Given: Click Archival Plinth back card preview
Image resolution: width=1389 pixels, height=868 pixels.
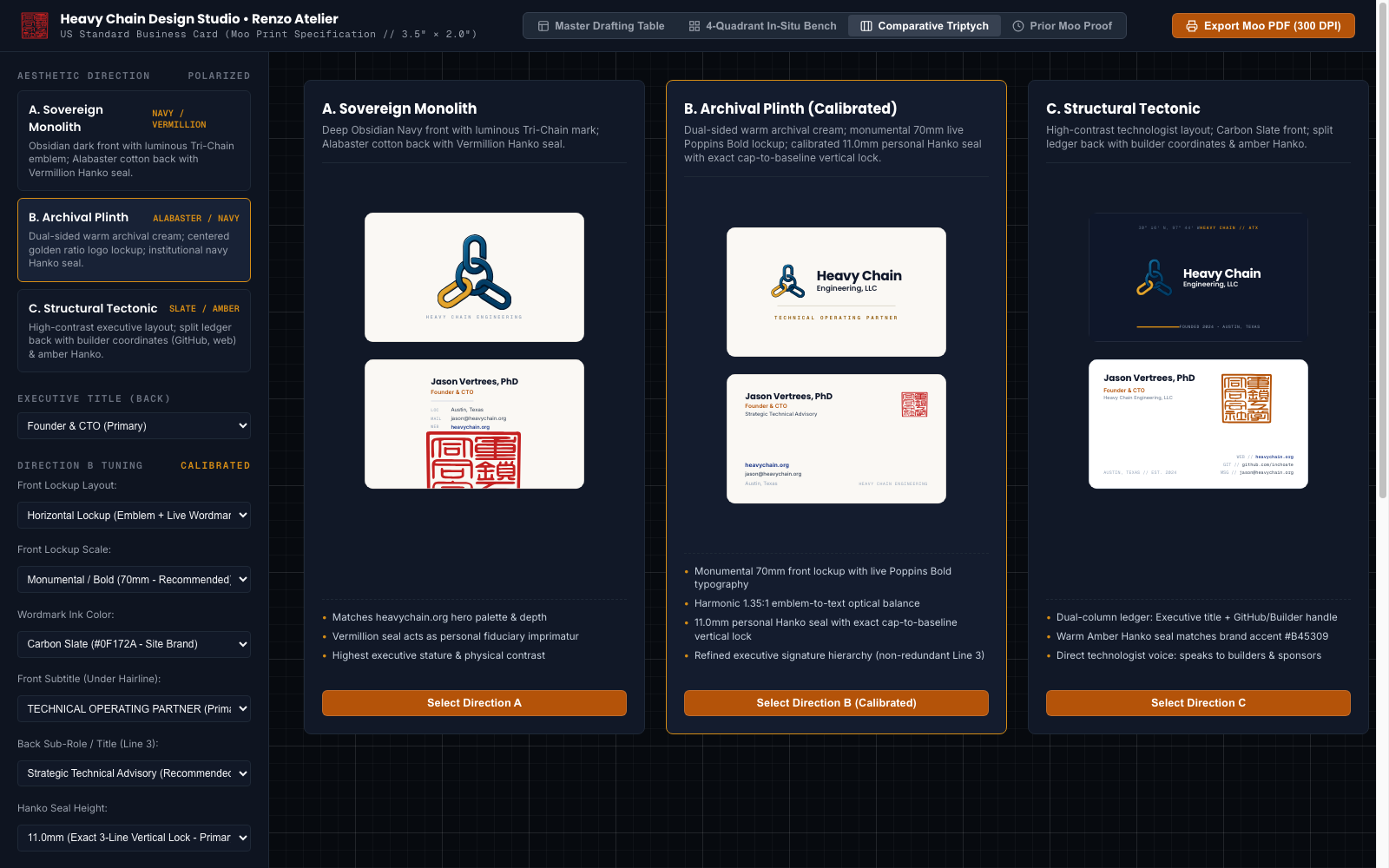Looking at the screenshot, I should point(836,438).
